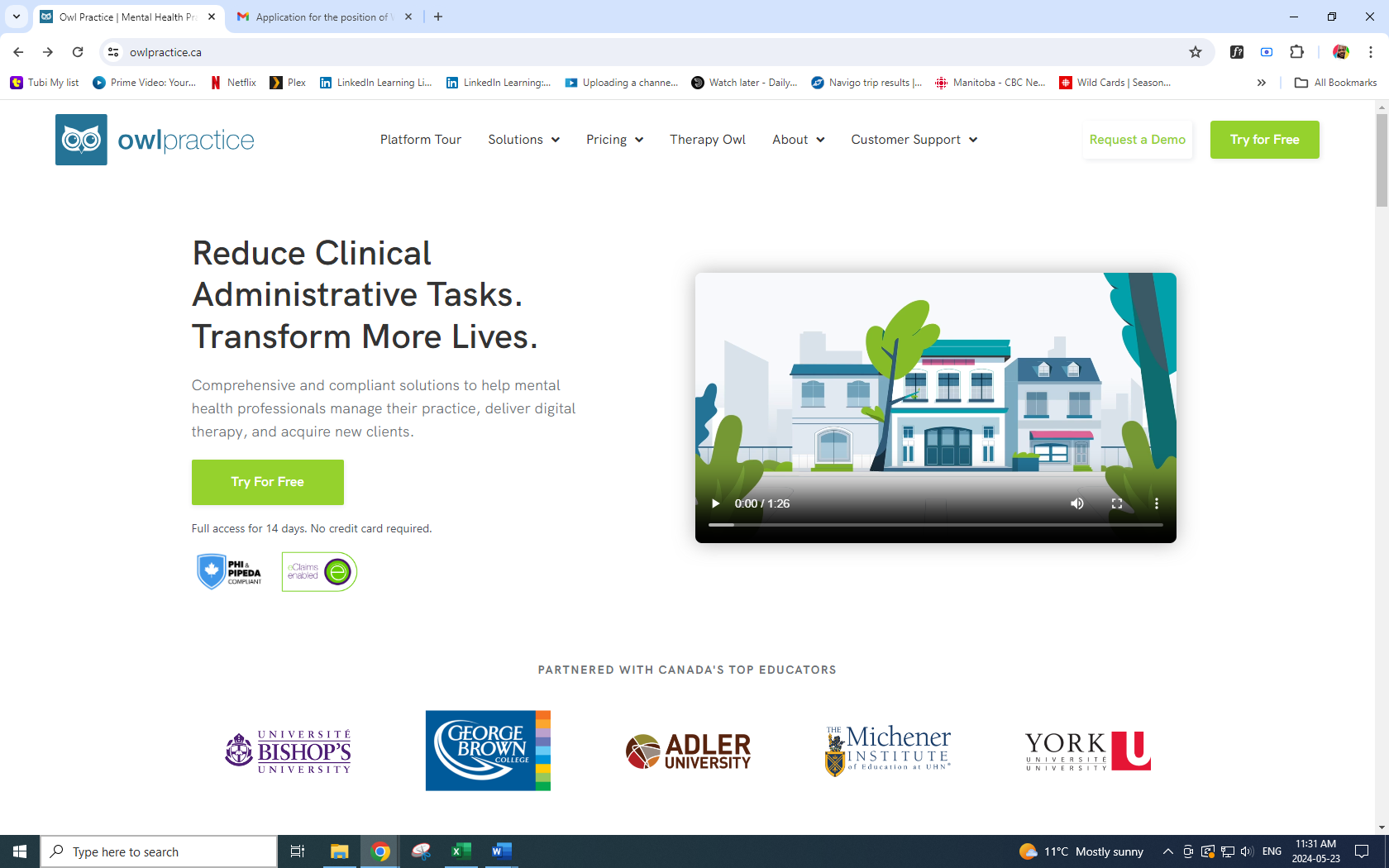
Task: Bookmark this page with star icon
Action: 1195,52
